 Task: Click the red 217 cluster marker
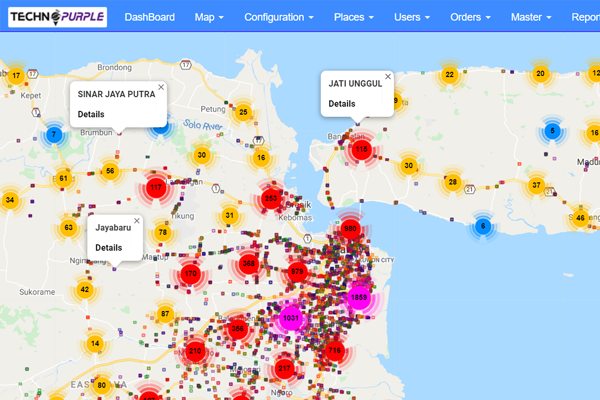click(x=284, y=369)
